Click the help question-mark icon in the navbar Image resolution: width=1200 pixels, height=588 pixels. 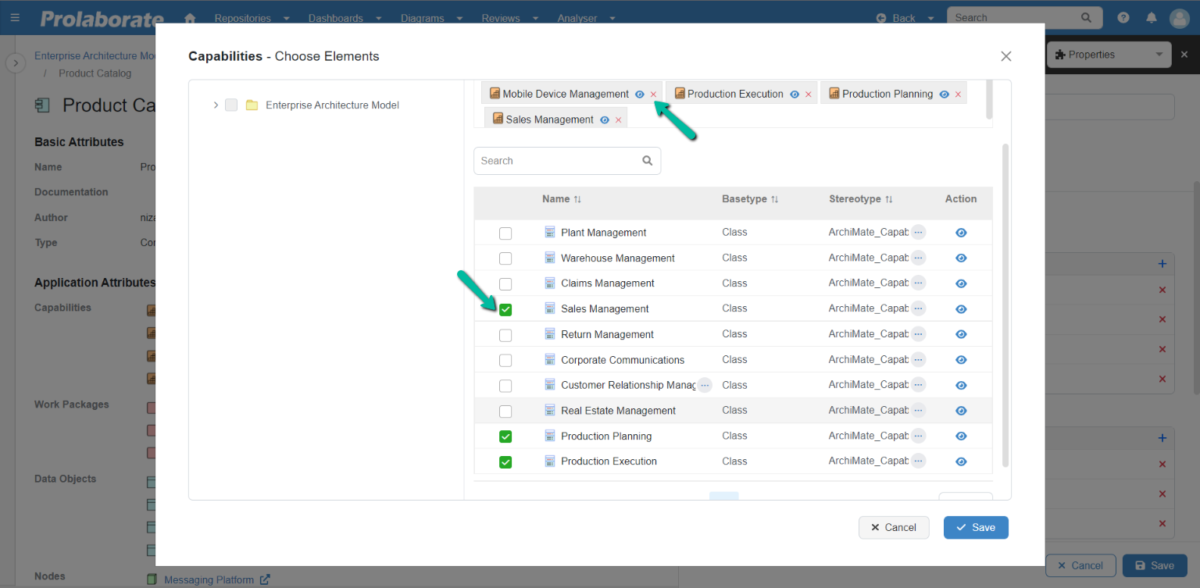click(x=1122, y=17)
